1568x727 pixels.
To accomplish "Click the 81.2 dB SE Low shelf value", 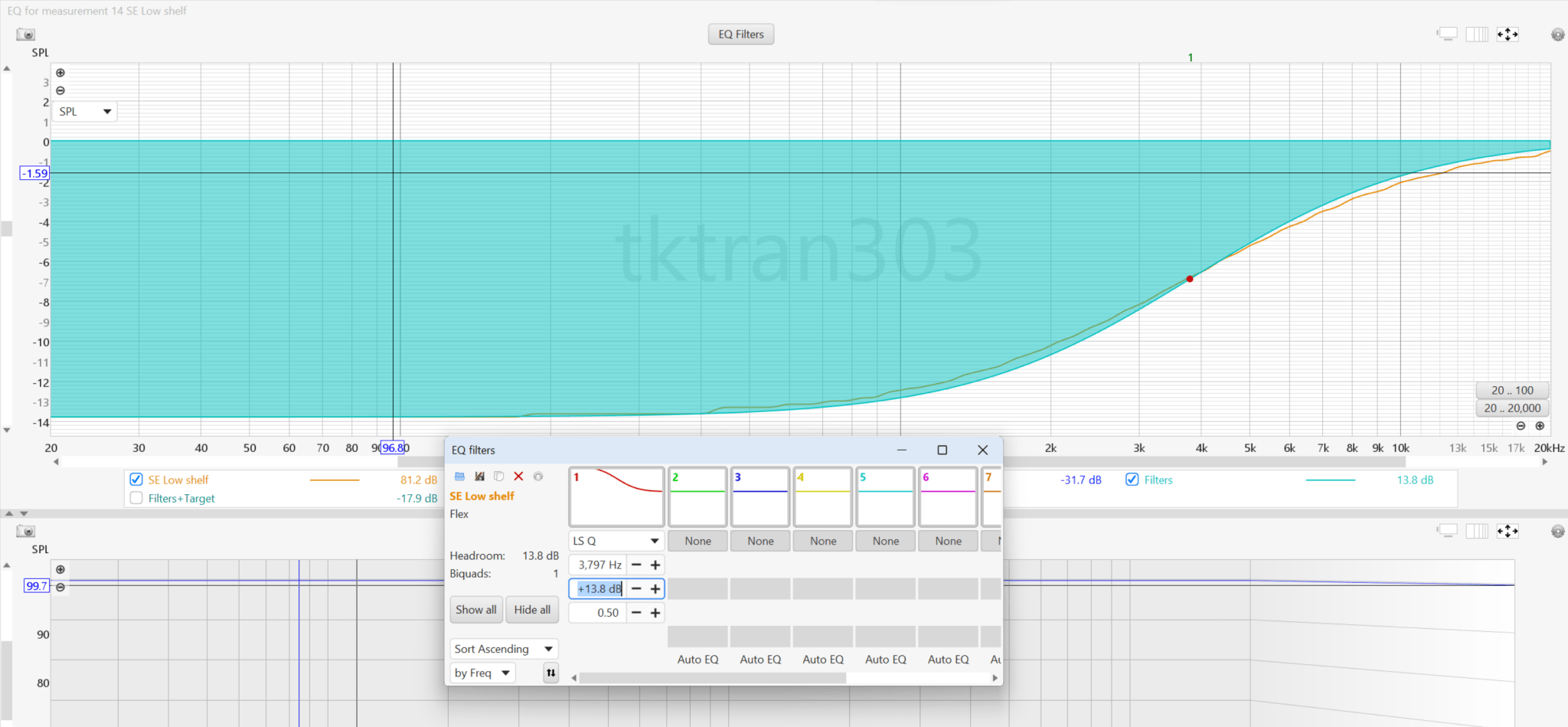I will point(419,480).
